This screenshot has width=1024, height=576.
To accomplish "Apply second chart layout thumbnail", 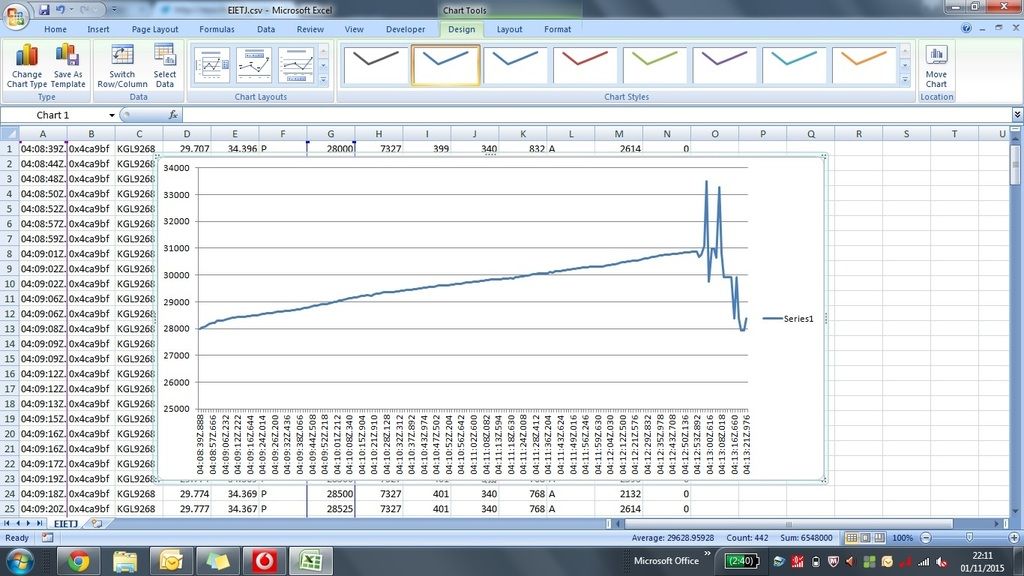I will pyautogui.click(x=254, y=65).
